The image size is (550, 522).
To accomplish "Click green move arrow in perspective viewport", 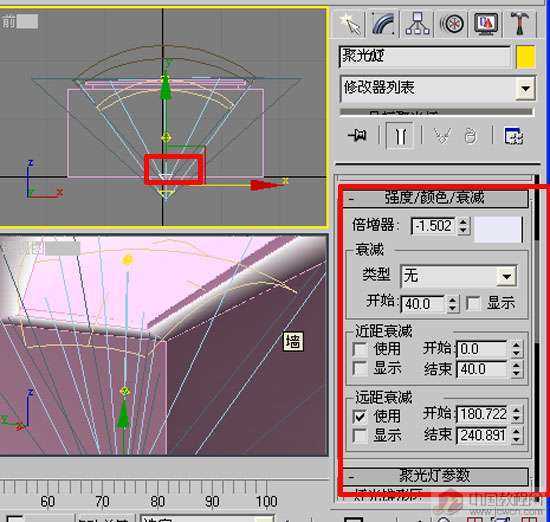I will point(123,414).
